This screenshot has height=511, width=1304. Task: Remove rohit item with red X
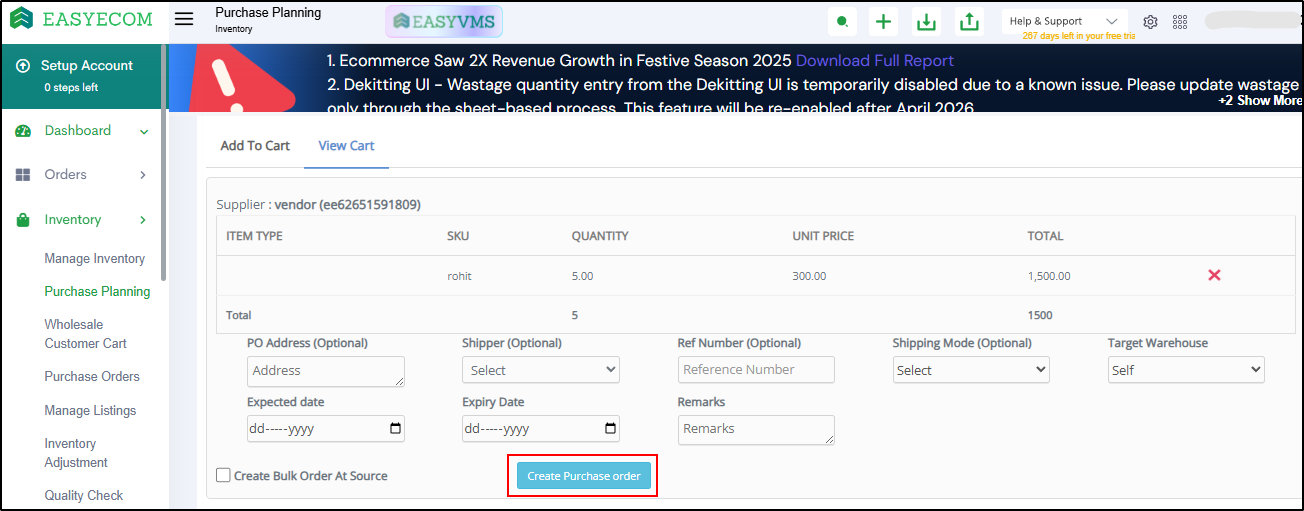click(x=1214, y=275)
